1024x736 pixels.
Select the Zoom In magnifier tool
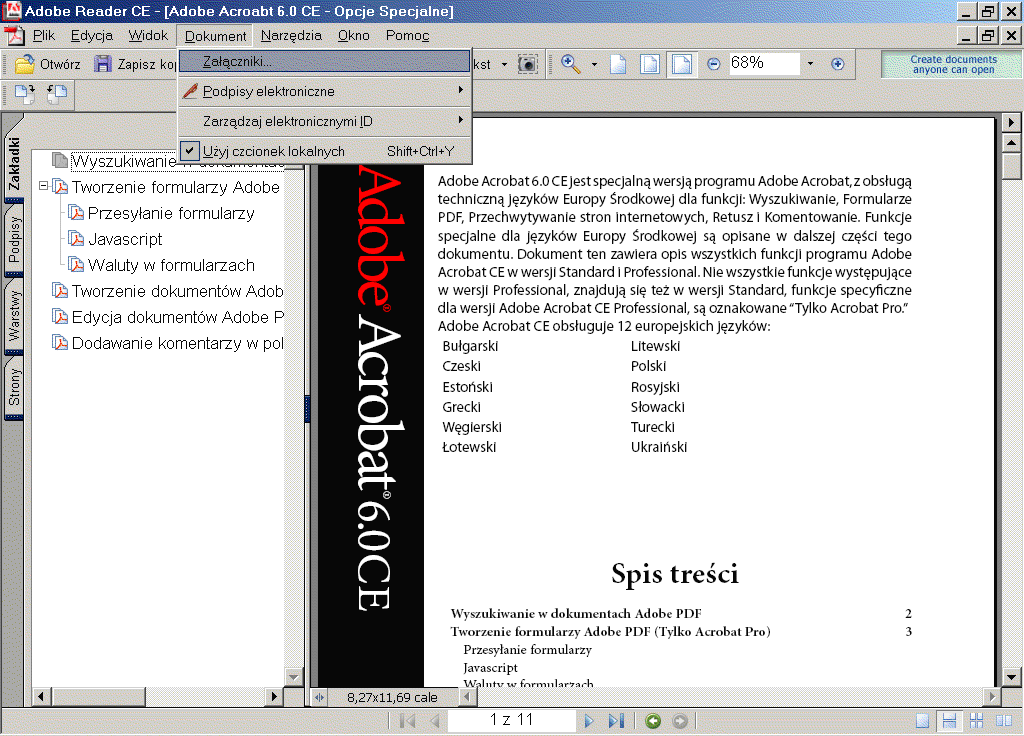(x=571, y=63)
